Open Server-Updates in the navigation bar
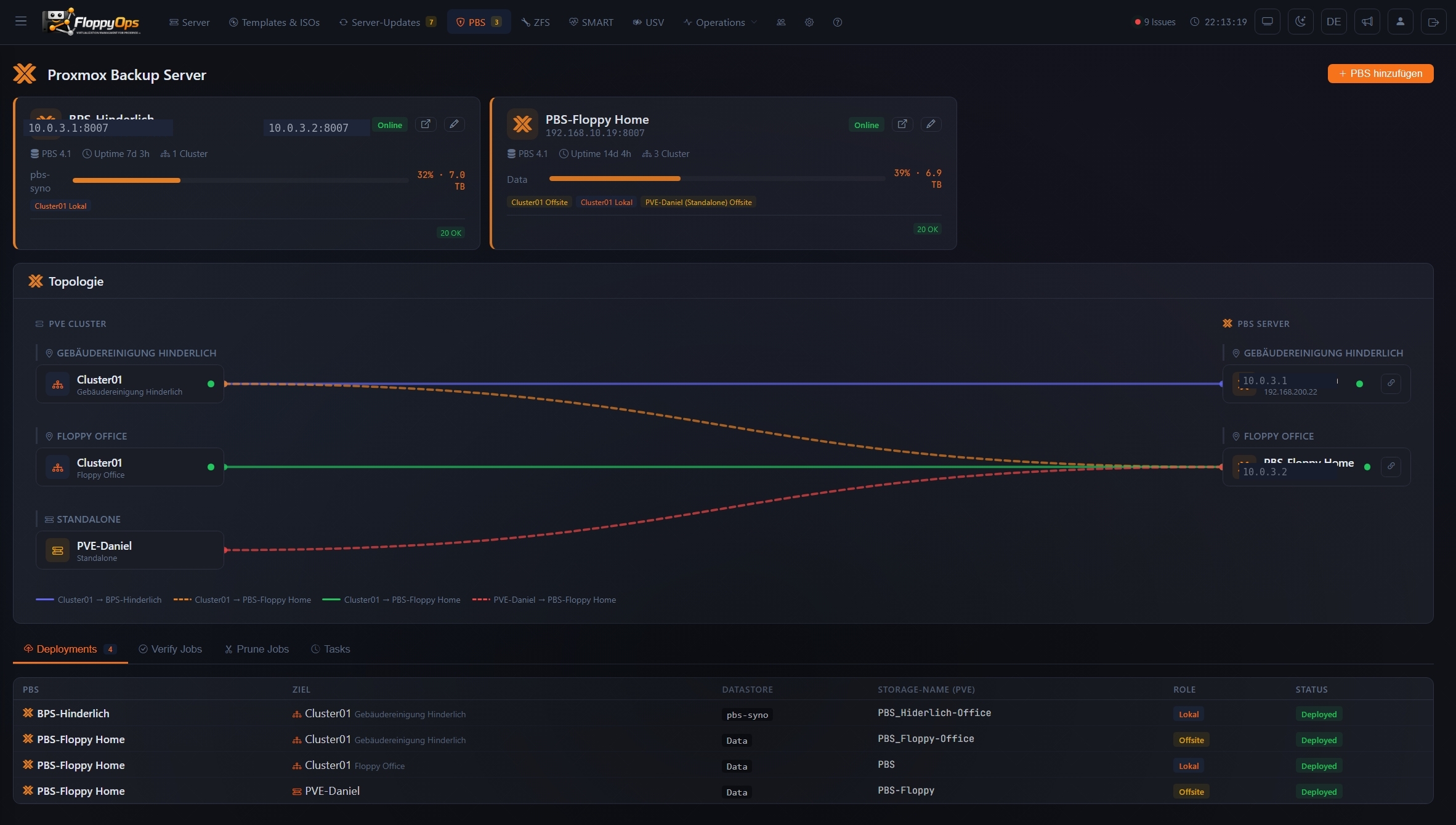The image size is (1456, 825). click(x=388, y=22)
